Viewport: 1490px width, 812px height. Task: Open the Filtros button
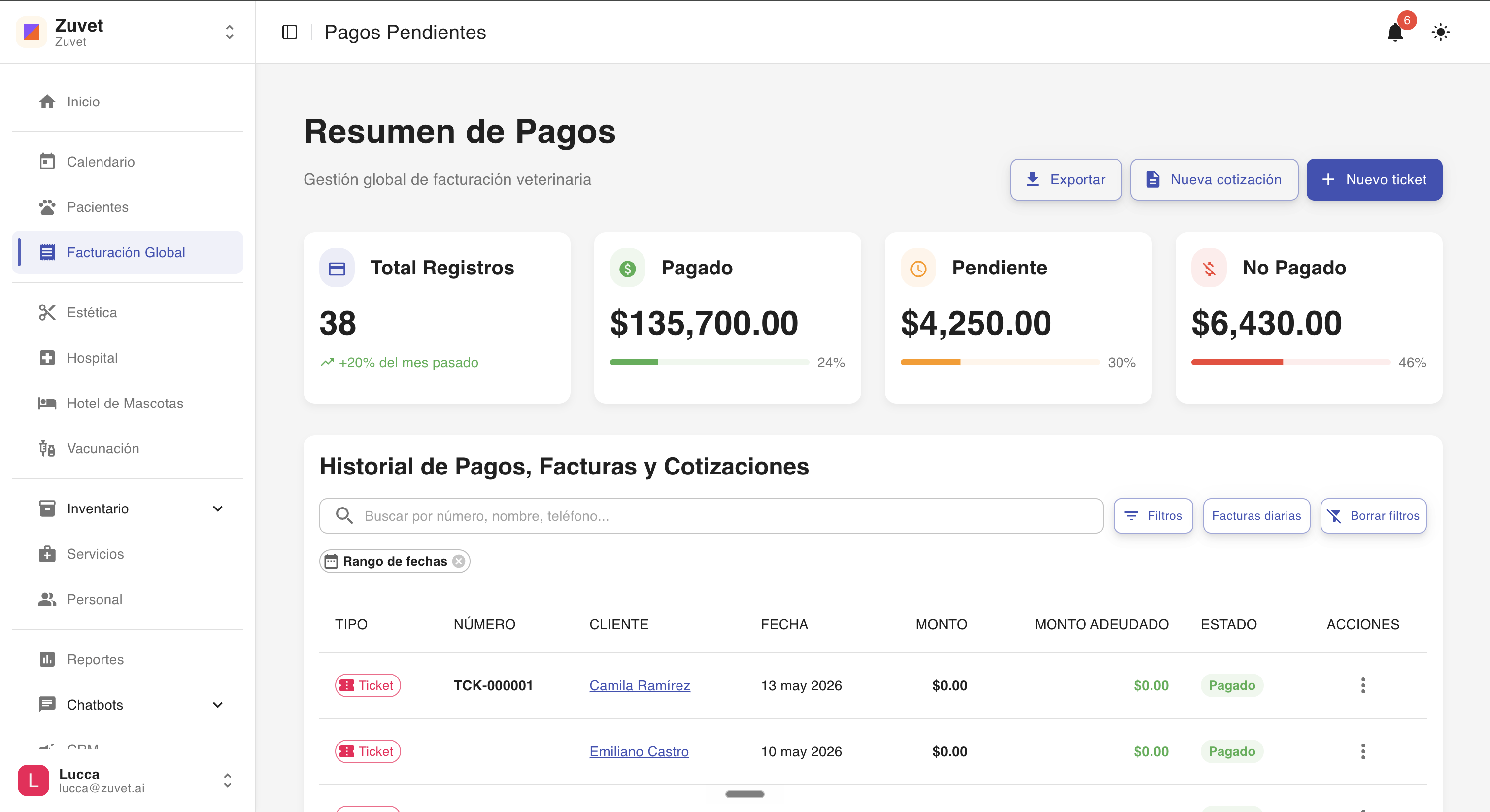pos(1153,515)
